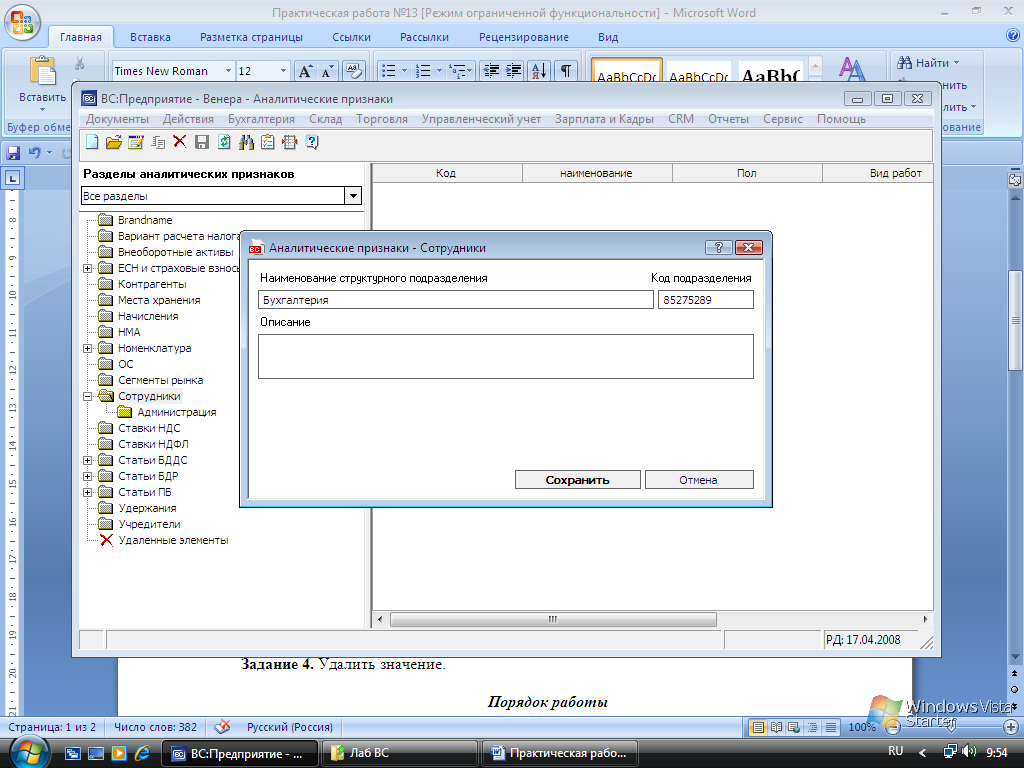
Task: Click Найти in Word ribbon
Action: click(928, 63)
